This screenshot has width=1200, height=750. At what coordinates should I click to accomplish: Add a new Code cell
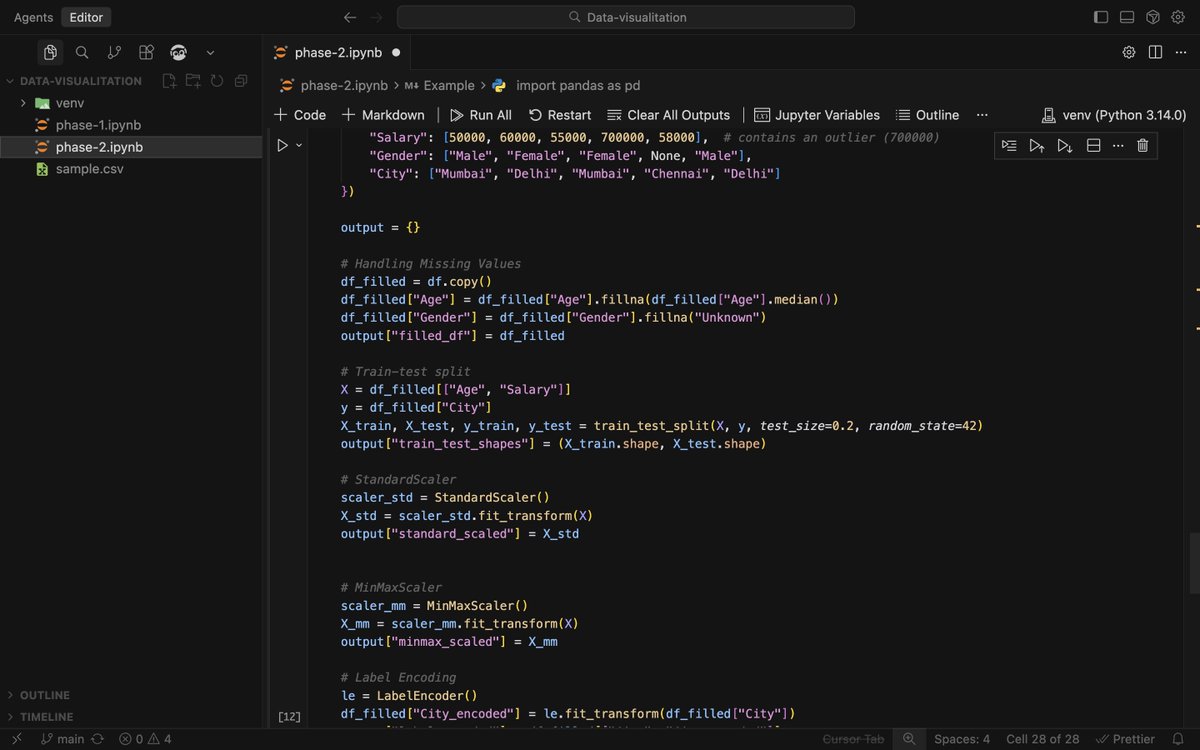click(300, 115)
